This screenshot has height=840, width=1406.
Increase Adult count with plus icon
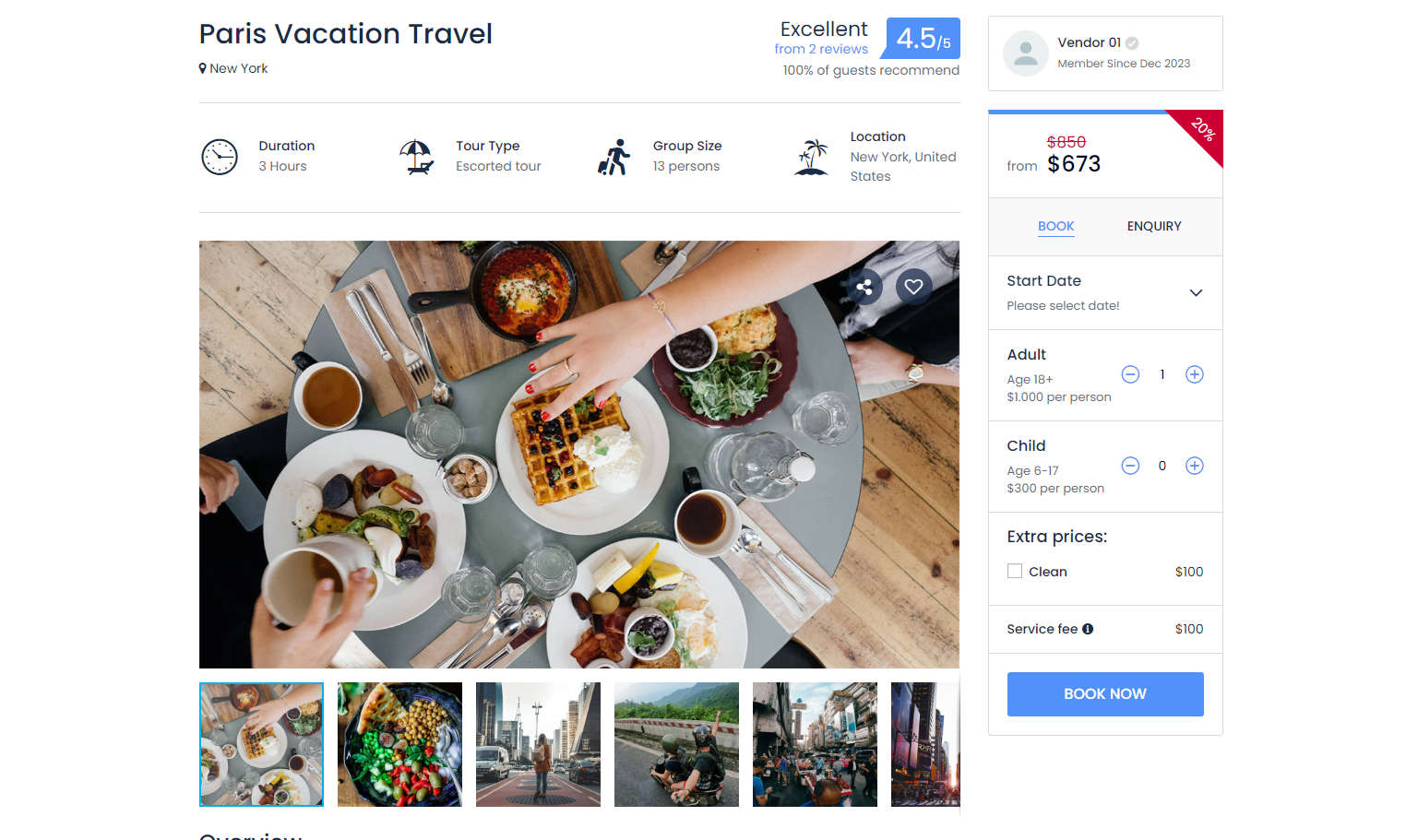point(1194,374)
